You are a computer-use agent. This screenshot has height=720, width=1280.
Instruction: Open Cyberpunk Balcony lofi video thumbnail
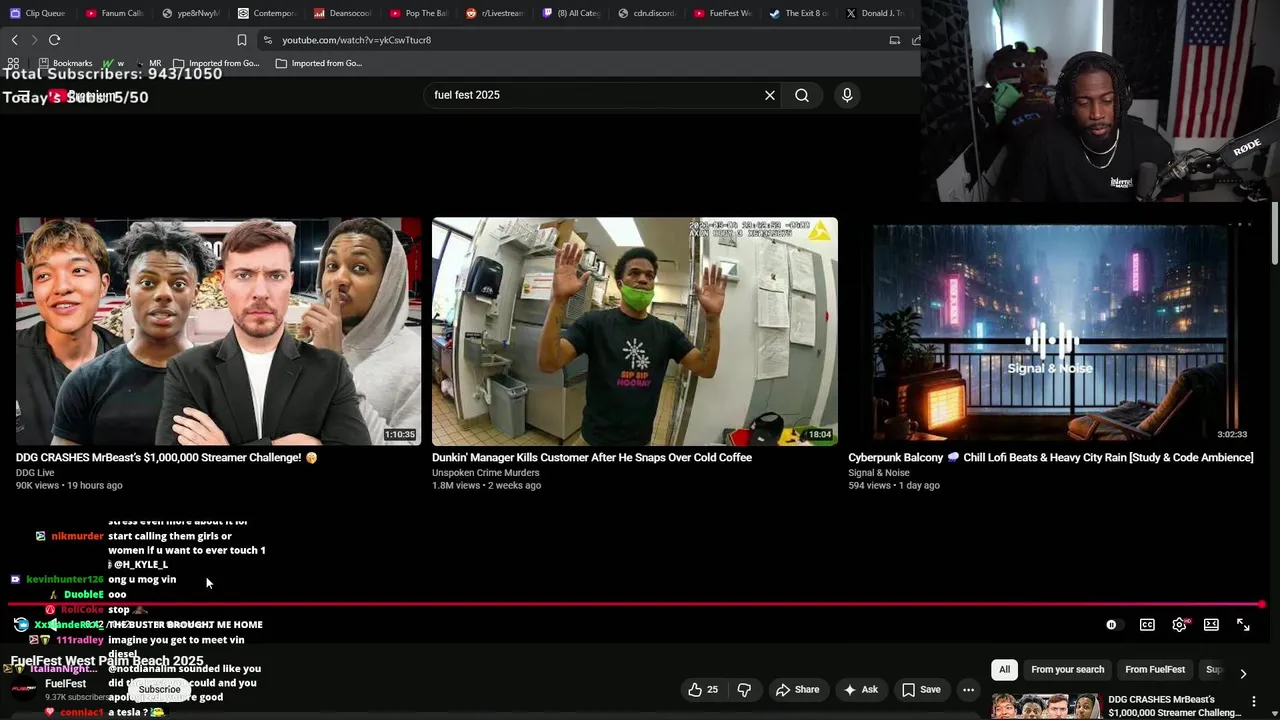point(1051,331)
